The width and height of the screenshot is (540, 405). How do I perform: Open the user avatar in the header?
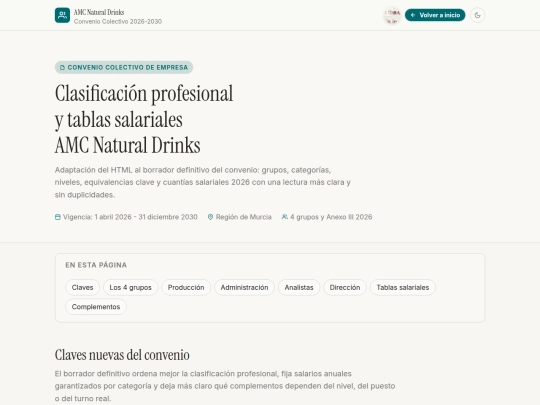point(392,16)
